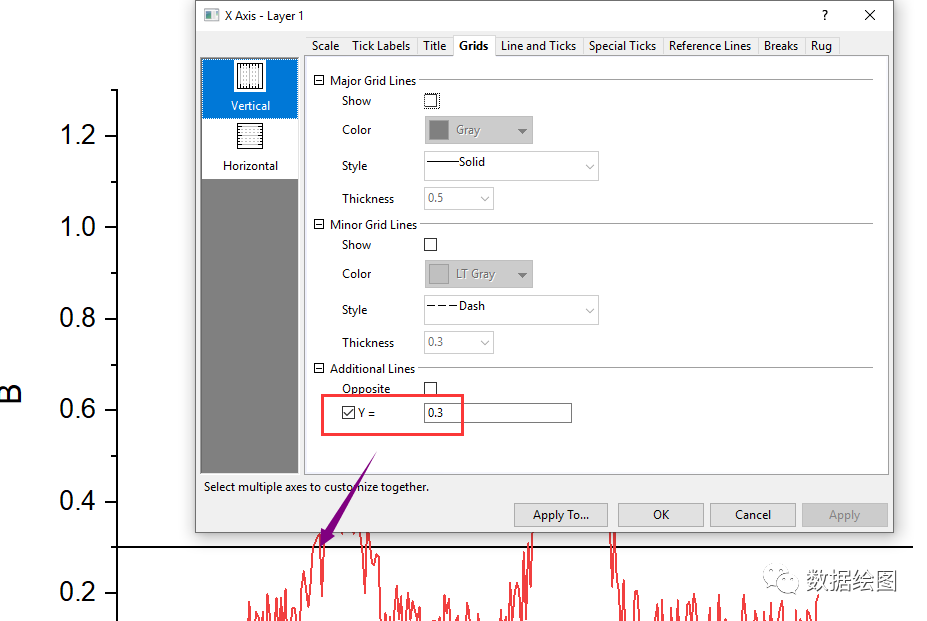The height and width of the screenshot is (621, 927).
Task: Click the Apply To... button
Action: coord(560,515)
